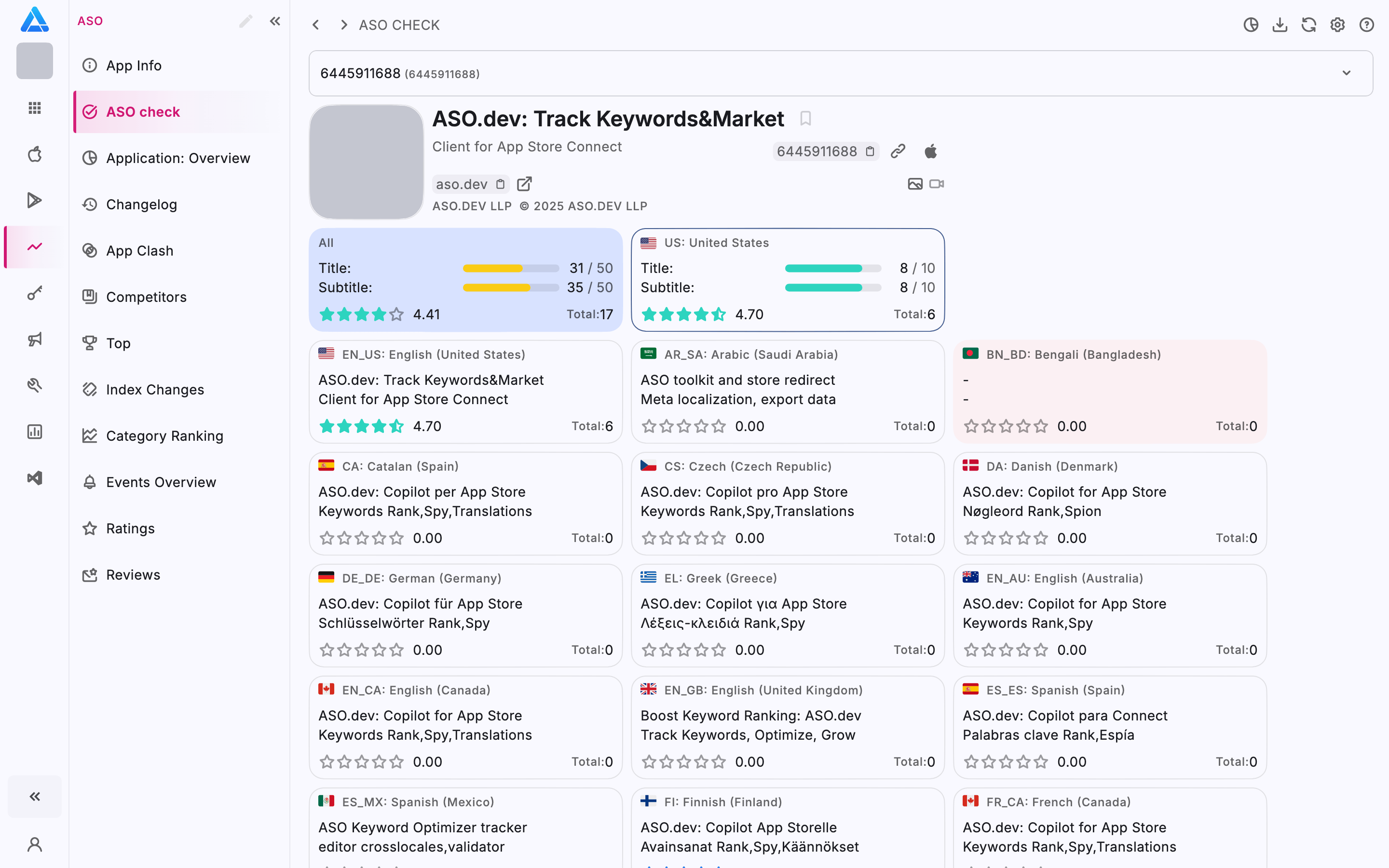Open the AR_SA: Arabic (Saudi Arabia) locale card
1389x868 pixels.
pyautogui.click(x=788, y=392)
